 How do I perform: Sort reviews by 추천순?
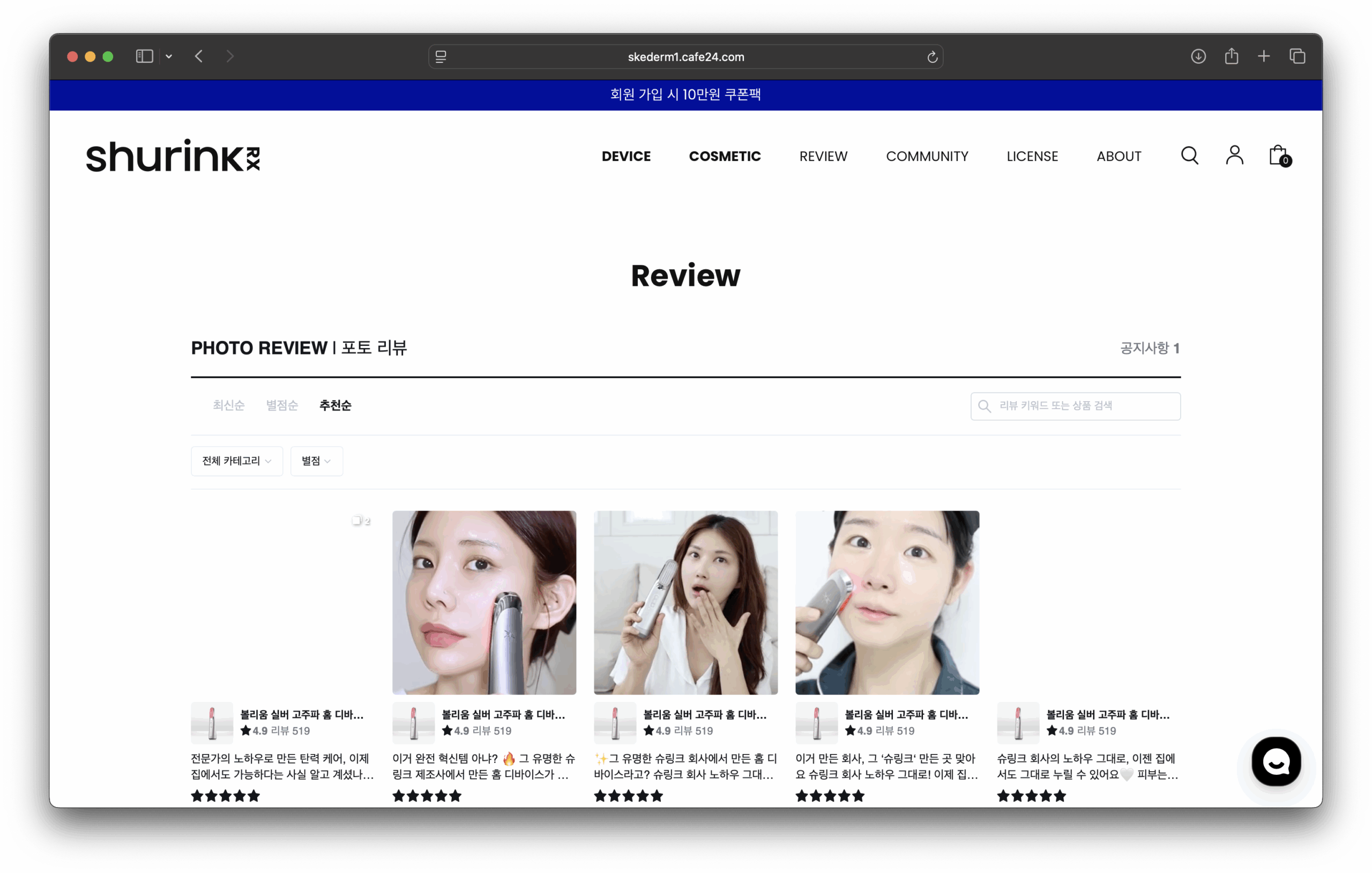coord(335,405)
